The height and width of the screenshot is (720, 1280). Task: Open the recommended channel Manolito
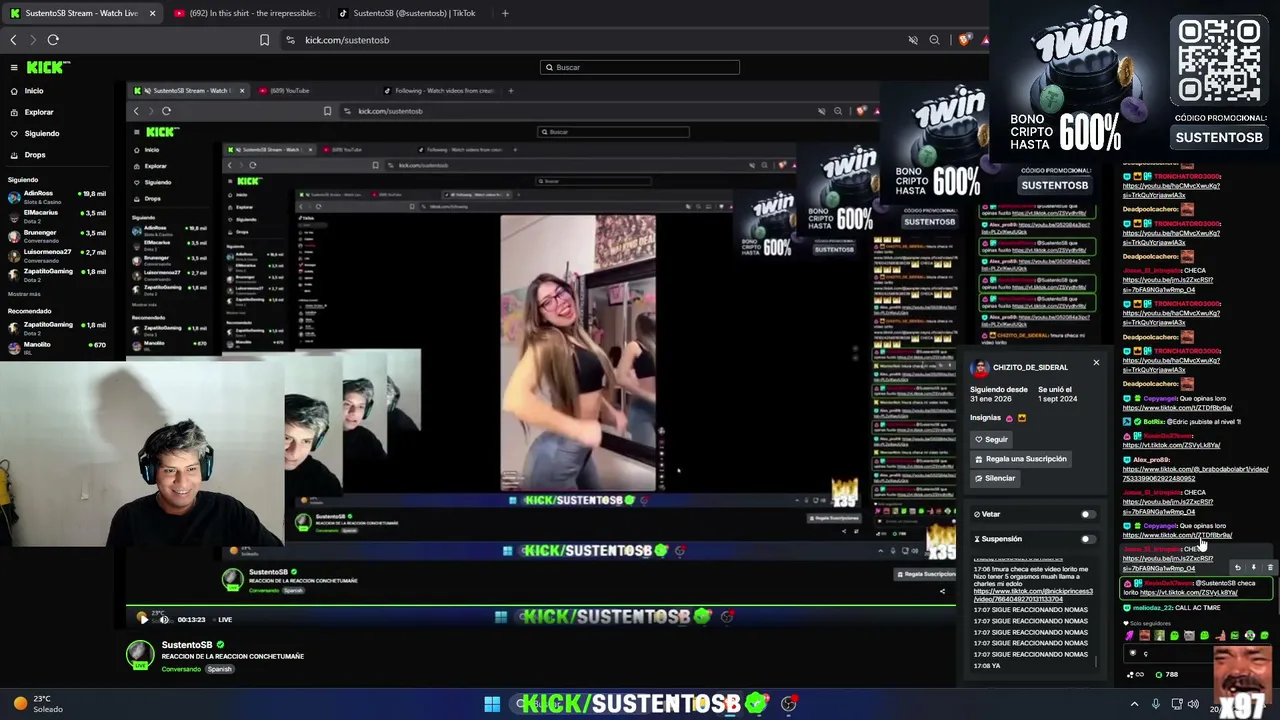click(57, 348)
